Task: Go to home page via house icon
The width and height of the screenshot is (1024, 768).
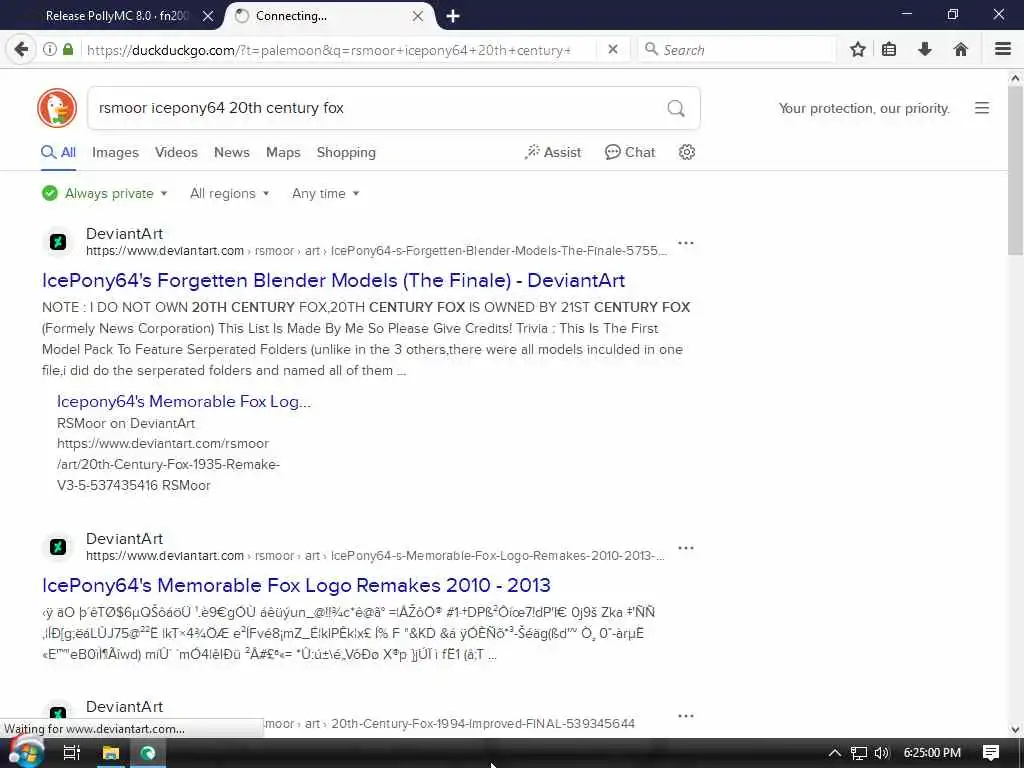Action: click(961, 50)
